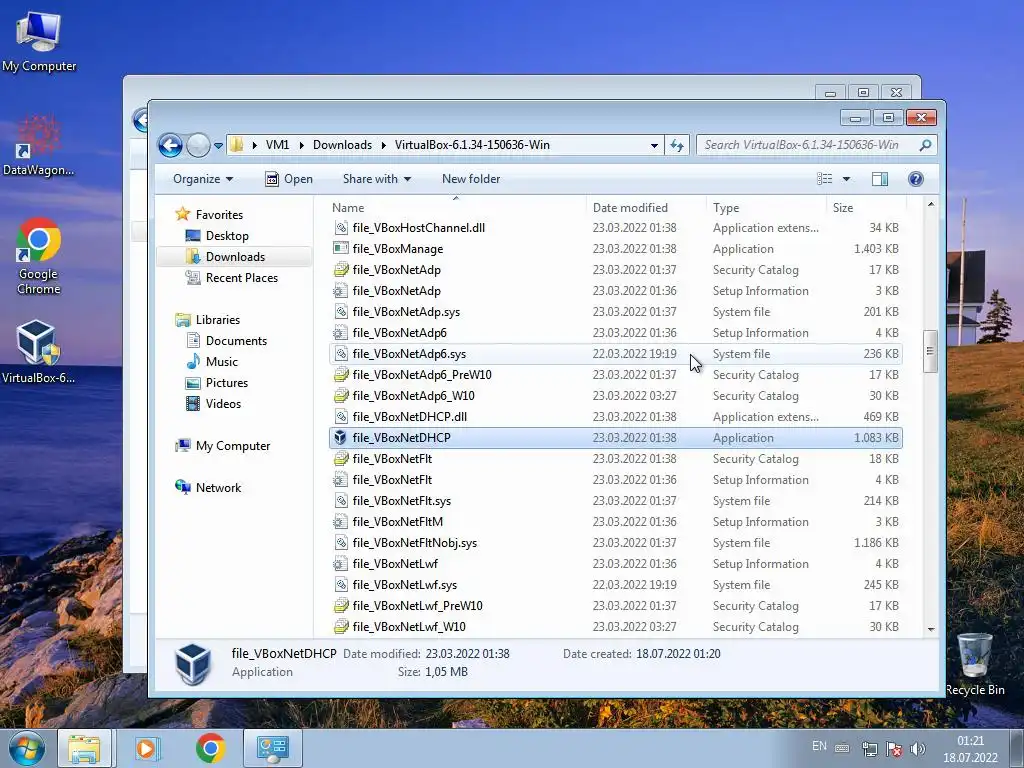Image resolution: width=1024 pixels, height=768 pixels.
Task: Open Desktop in the navigation pane
Action: point(227,236)
